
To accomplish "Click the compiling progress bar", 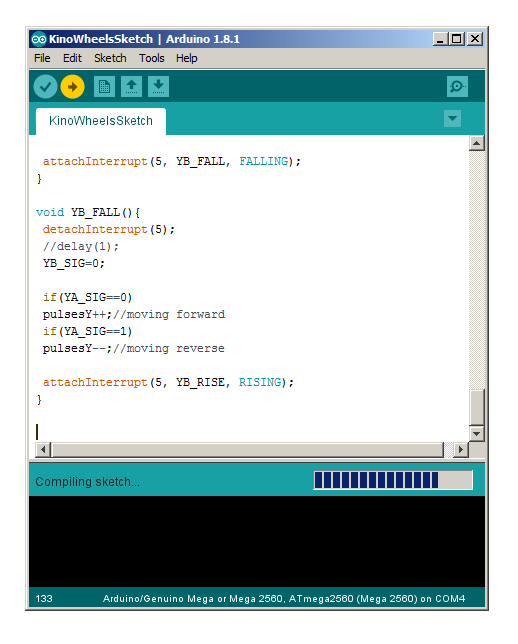I will click(393, 480).
